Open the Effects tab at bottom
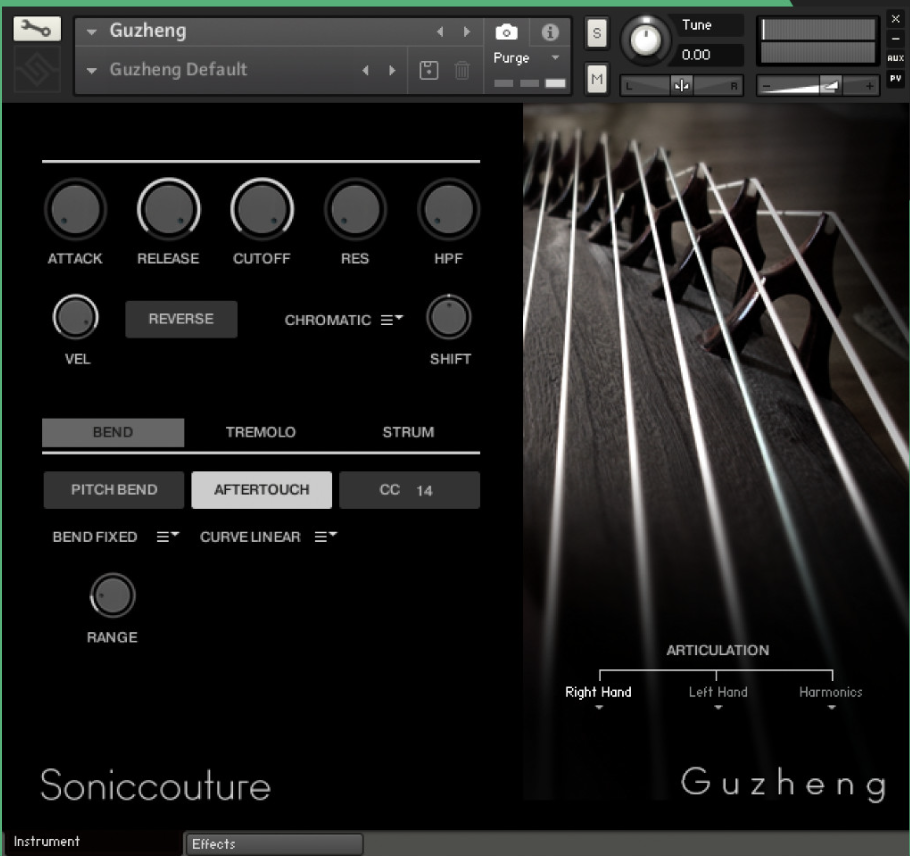Screen dimensions: 910x856 [x=273, y=844]
